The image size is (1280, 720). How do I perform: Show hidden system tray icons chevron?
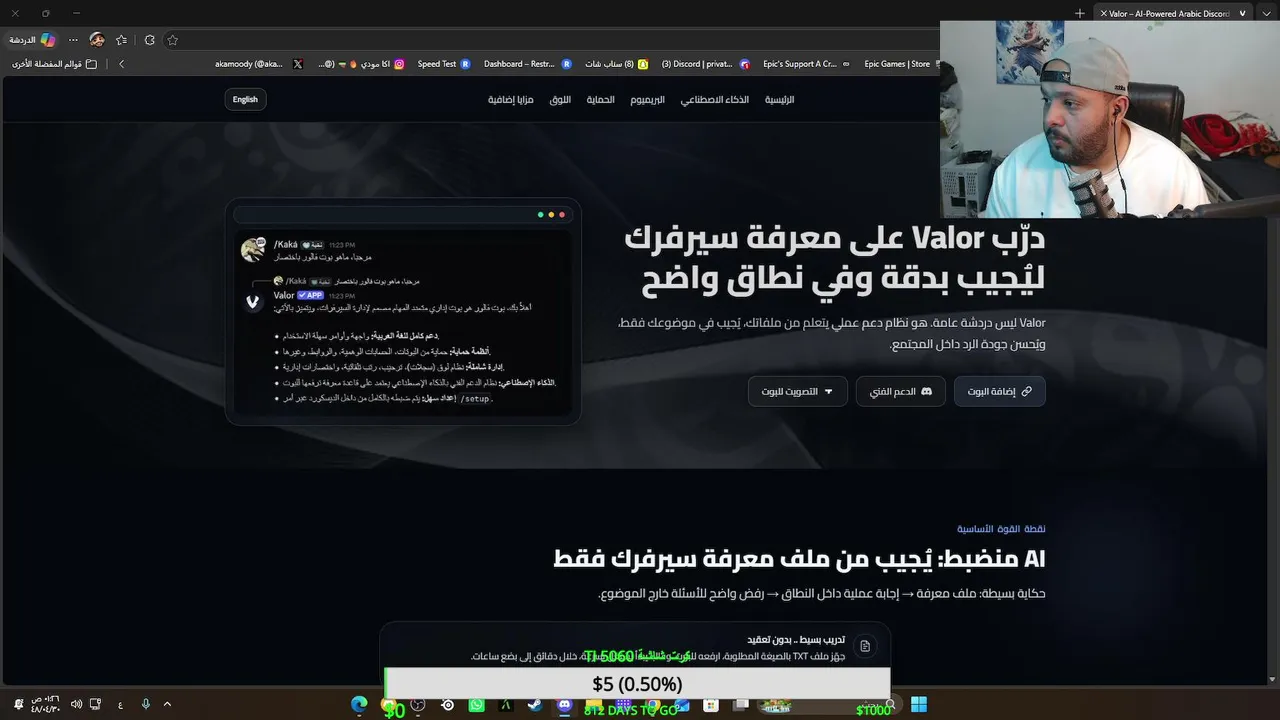[x=167, y=704]
